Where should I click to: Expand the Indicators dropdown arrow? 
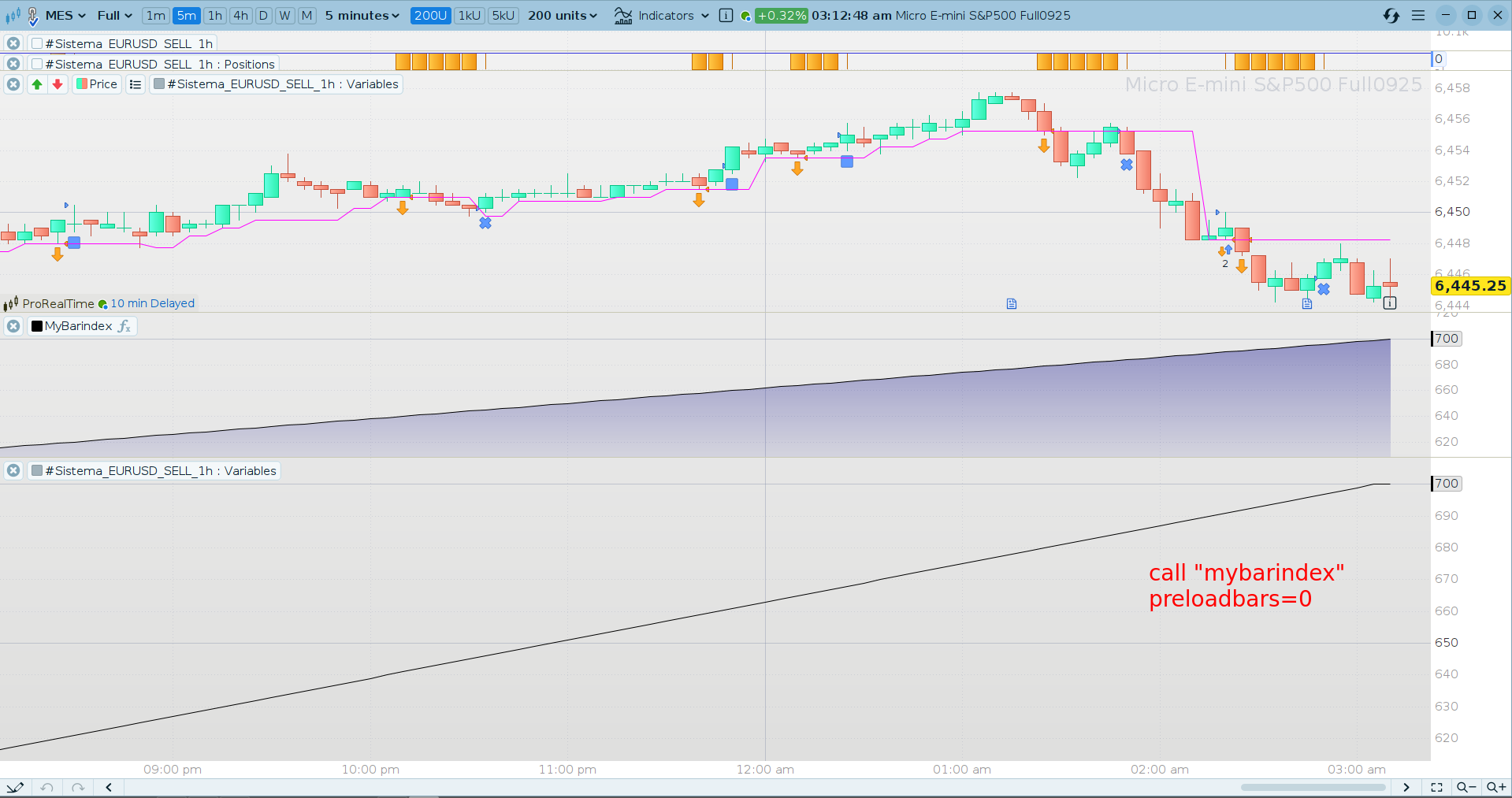point(705,16)
